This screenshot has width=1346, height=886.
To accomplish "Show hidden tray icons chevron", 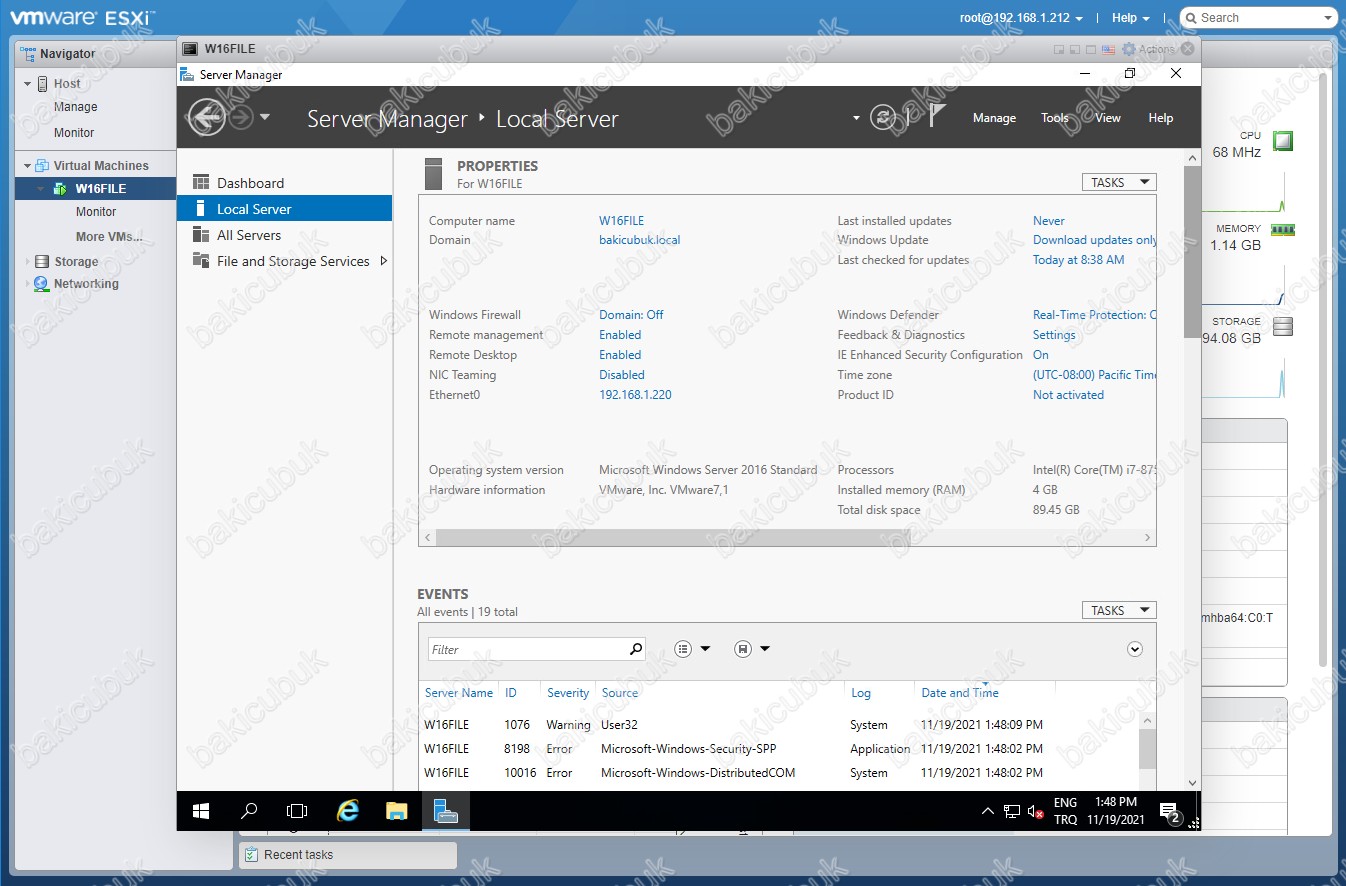I will point(988,812).
